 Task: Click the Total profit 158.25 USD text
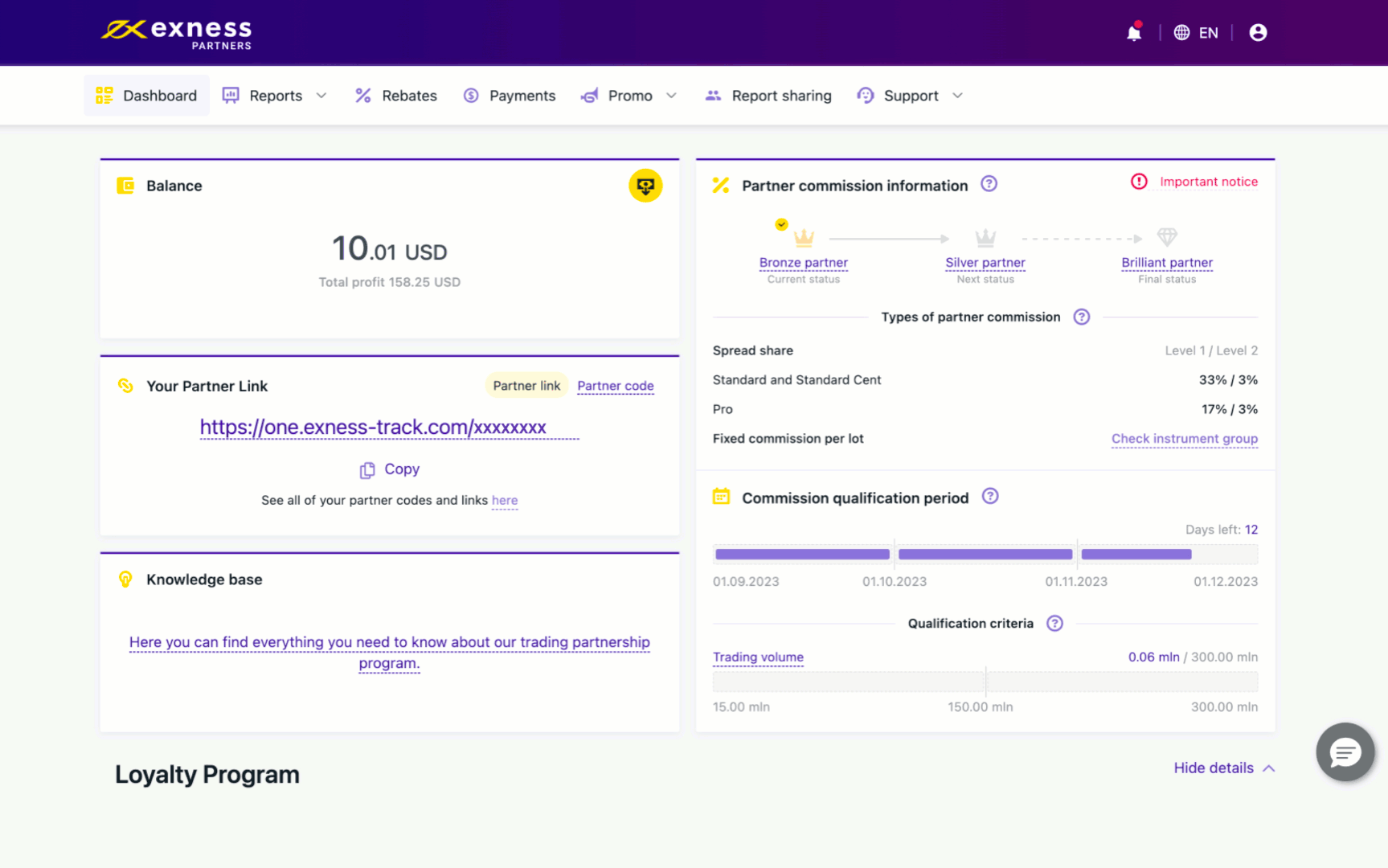point(390,282)
